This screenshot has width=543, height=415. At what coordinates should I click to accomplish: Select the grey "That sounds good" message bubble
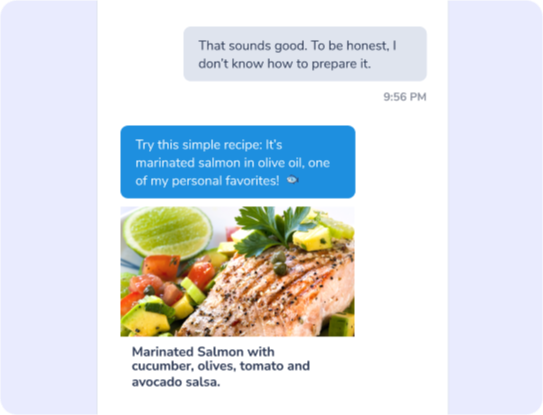point(305,54)
